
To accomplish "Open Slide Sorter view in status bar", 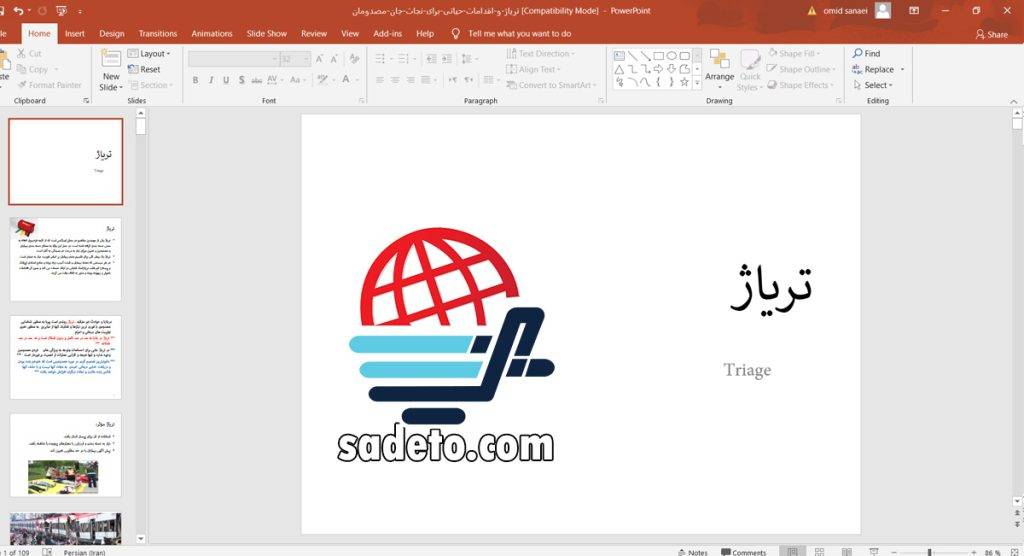I will coord(819,552).
